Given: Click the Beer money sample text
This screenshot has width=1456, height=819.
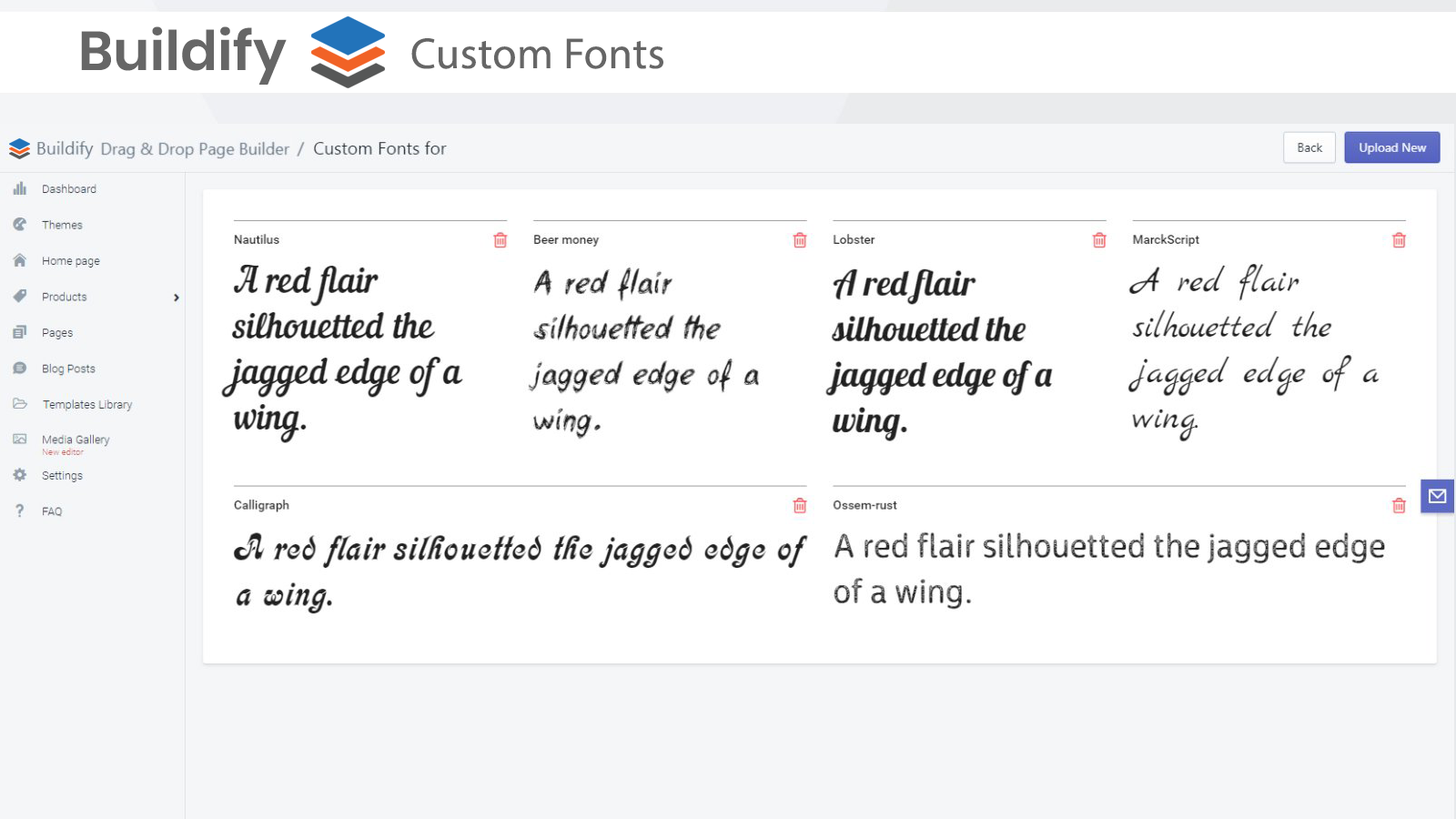Looking at the screenshot, I should click(646, 351).
